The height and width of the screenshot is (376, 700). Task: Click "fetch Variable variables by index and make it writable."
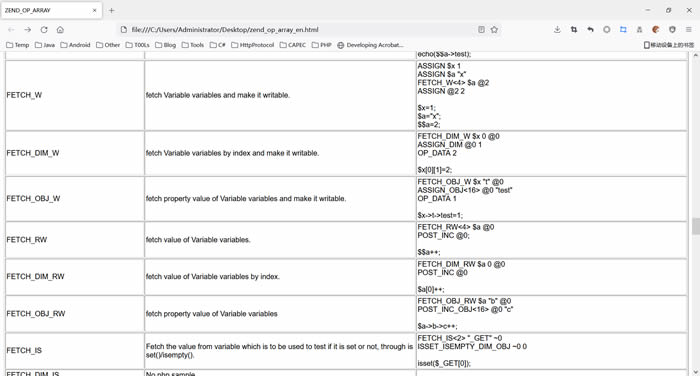[232, 153]
